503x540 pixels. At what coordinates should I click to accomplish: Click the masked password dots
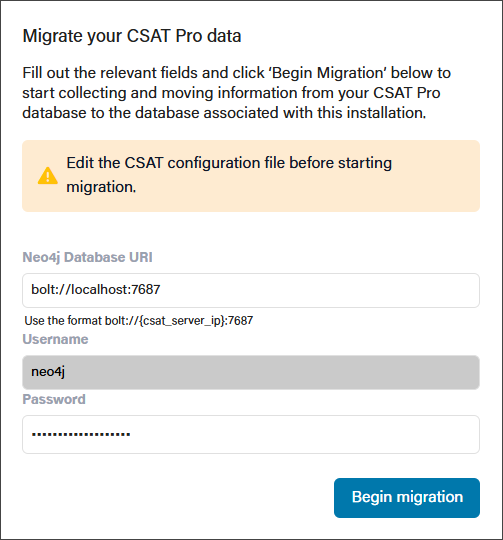coord(81,434)
